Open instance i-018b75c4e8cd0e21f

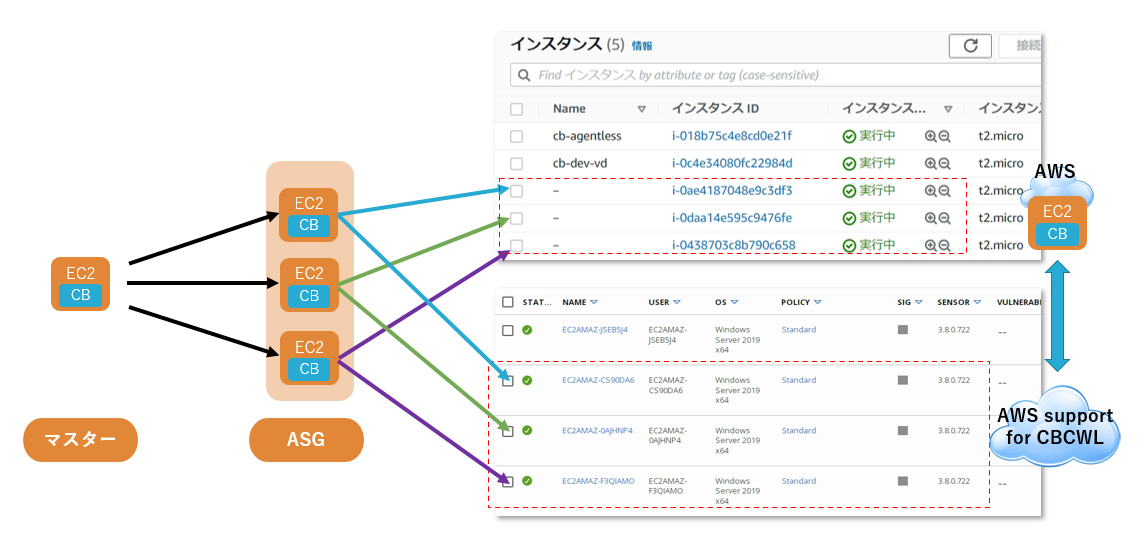732,135
